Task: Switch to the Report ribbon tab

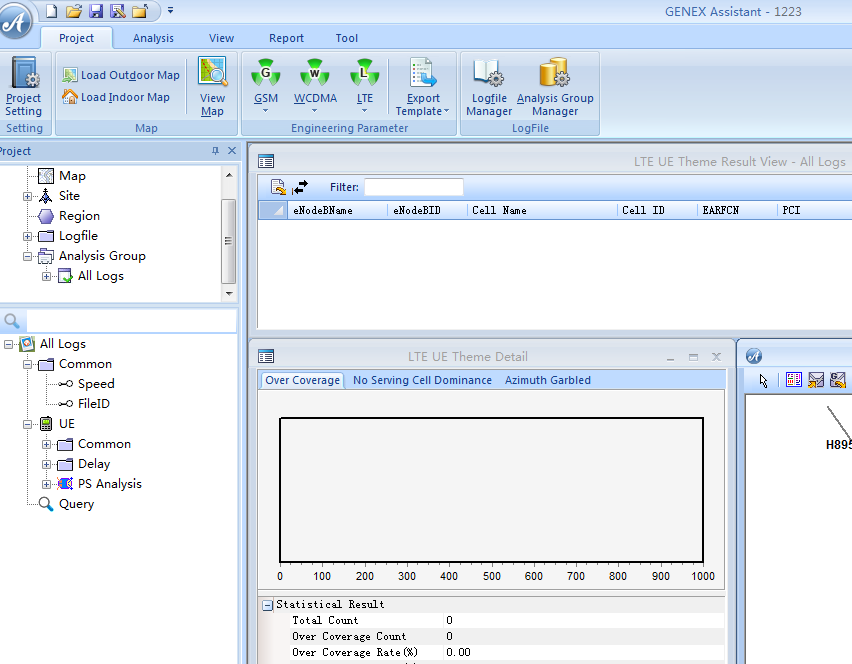Action: click(x=286, y=38)
